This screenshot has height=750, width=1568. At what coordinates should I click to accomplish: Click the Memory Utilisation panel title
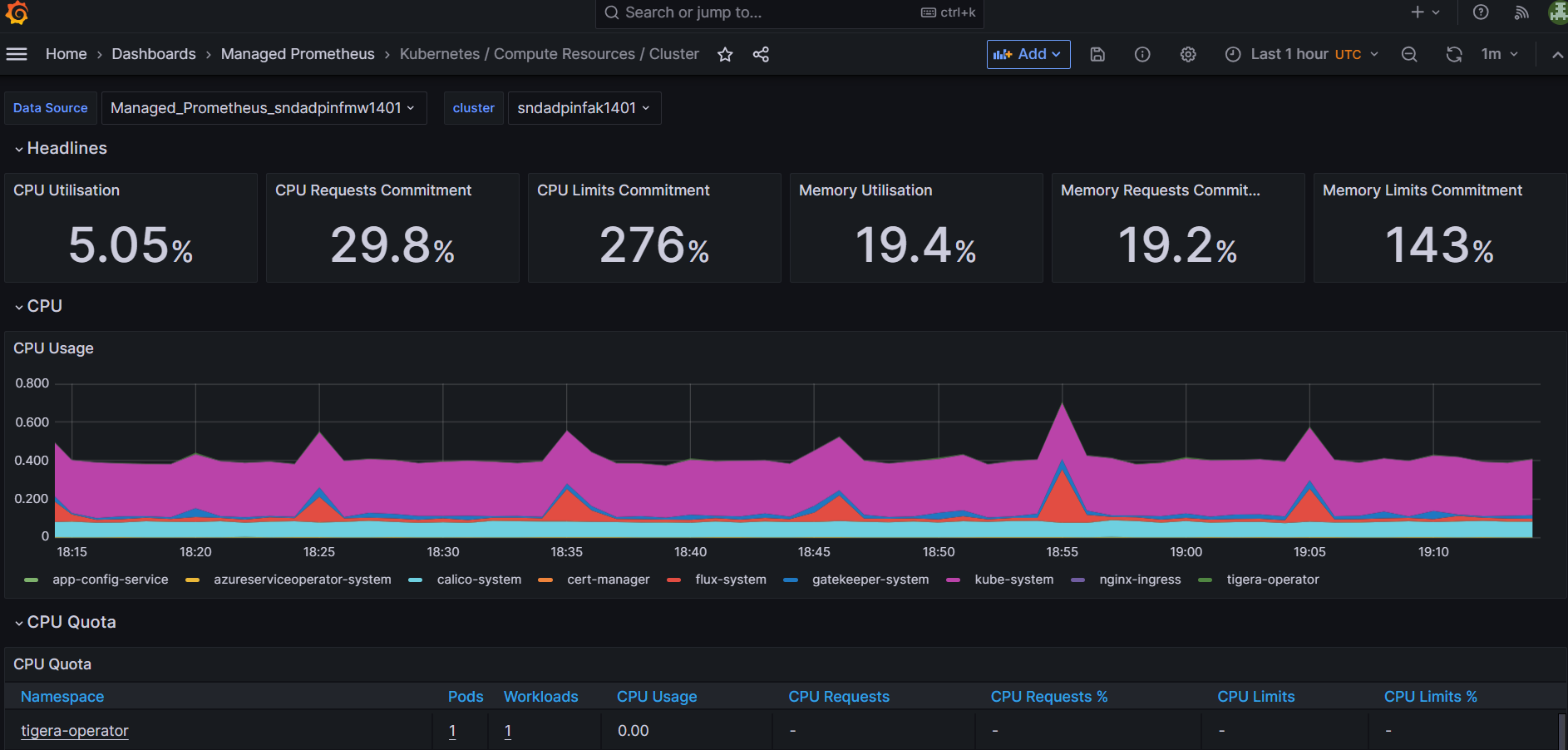click(865, 190)
